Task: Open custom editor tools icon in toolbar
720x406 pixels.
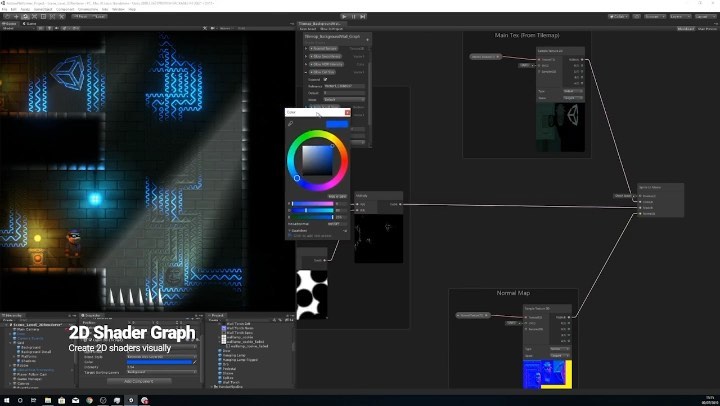Action: [x=61, y=17]
